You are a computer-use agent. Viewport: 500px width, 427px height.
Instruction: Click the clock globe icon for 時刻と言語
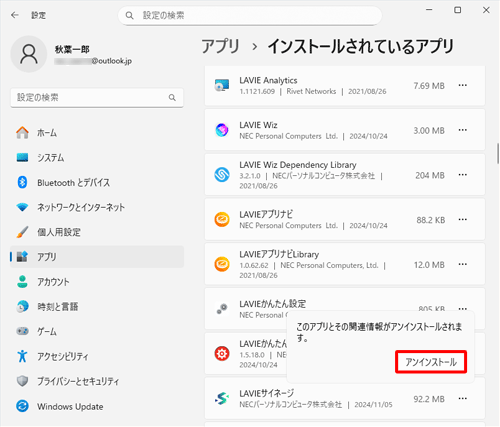pyautogui.click(x=22, y=306)
